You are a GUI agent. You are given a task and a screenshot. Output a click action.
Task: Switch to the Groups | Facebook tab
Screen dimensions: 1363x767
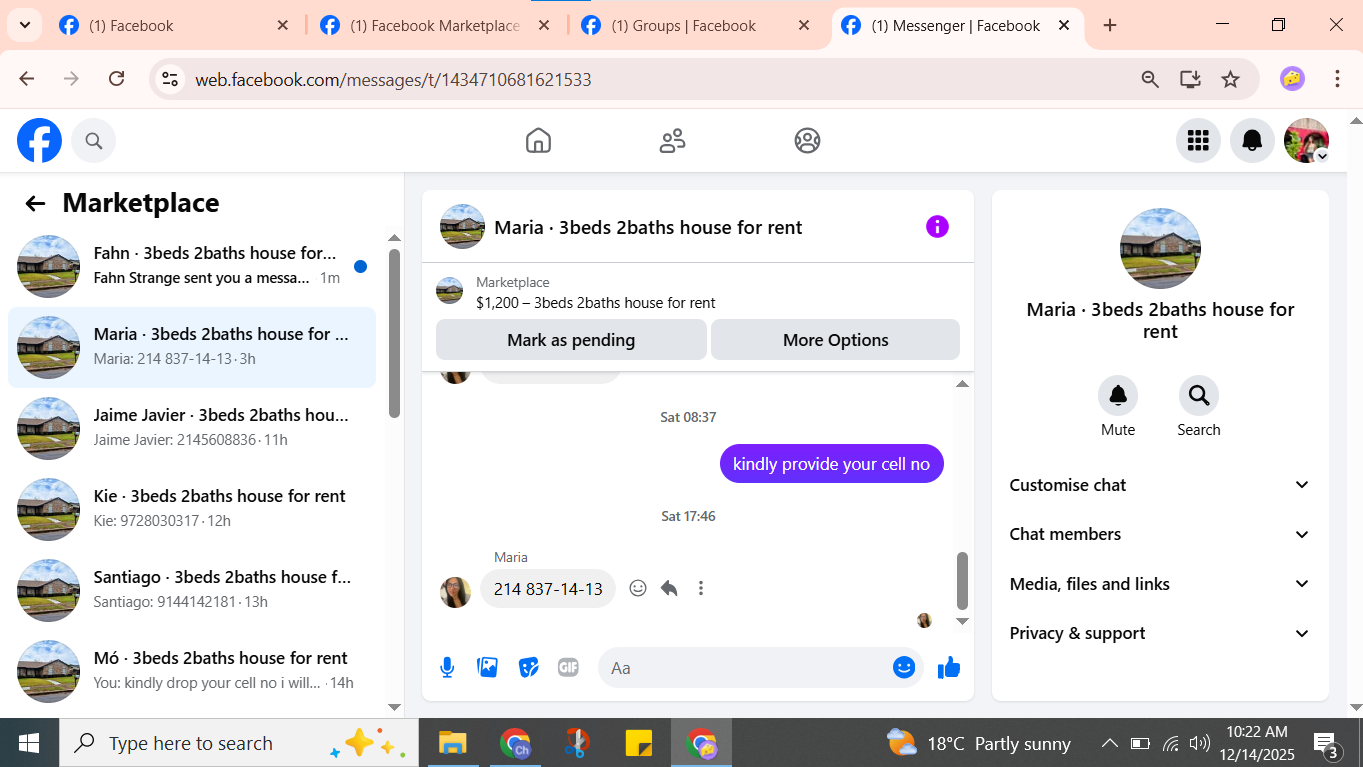[x=697, y=26]
